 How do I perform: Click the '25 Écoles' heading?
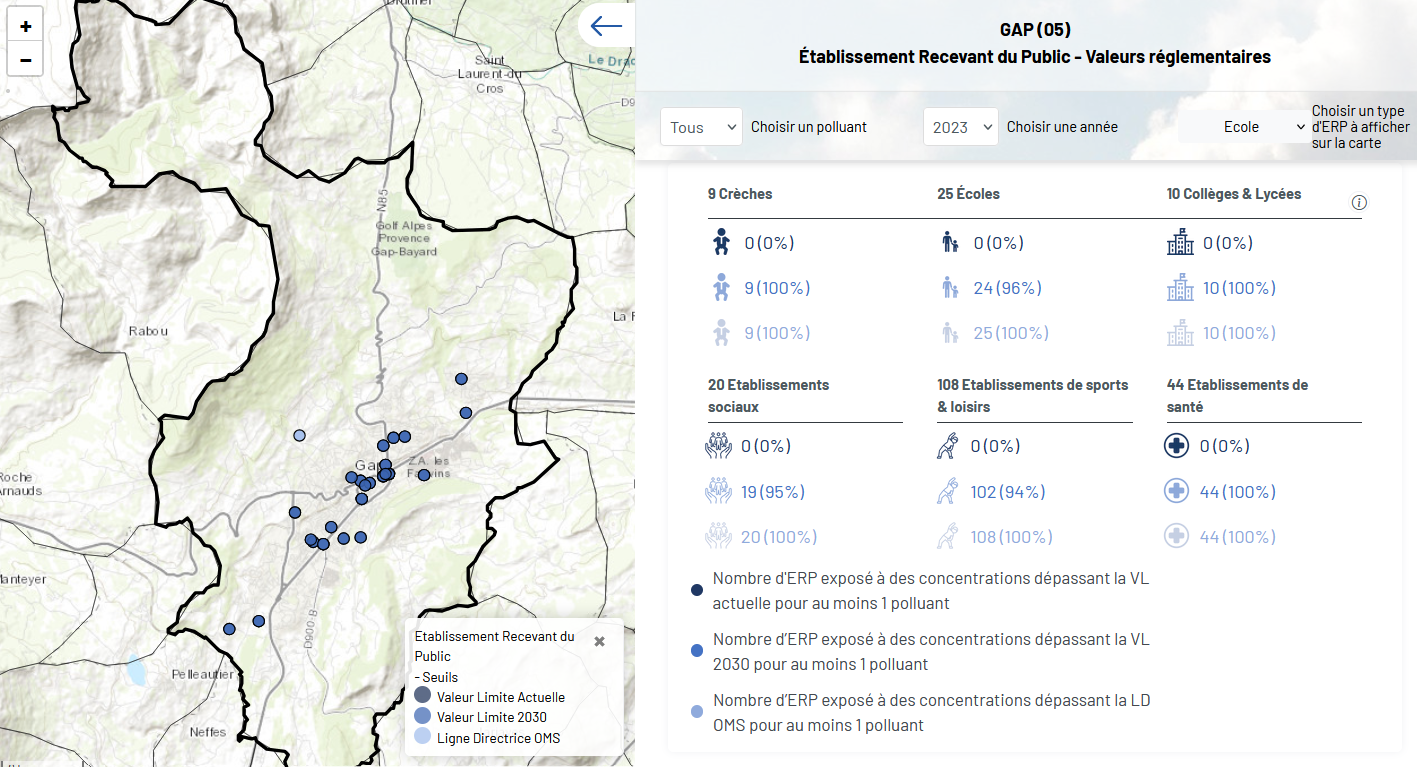968,194
